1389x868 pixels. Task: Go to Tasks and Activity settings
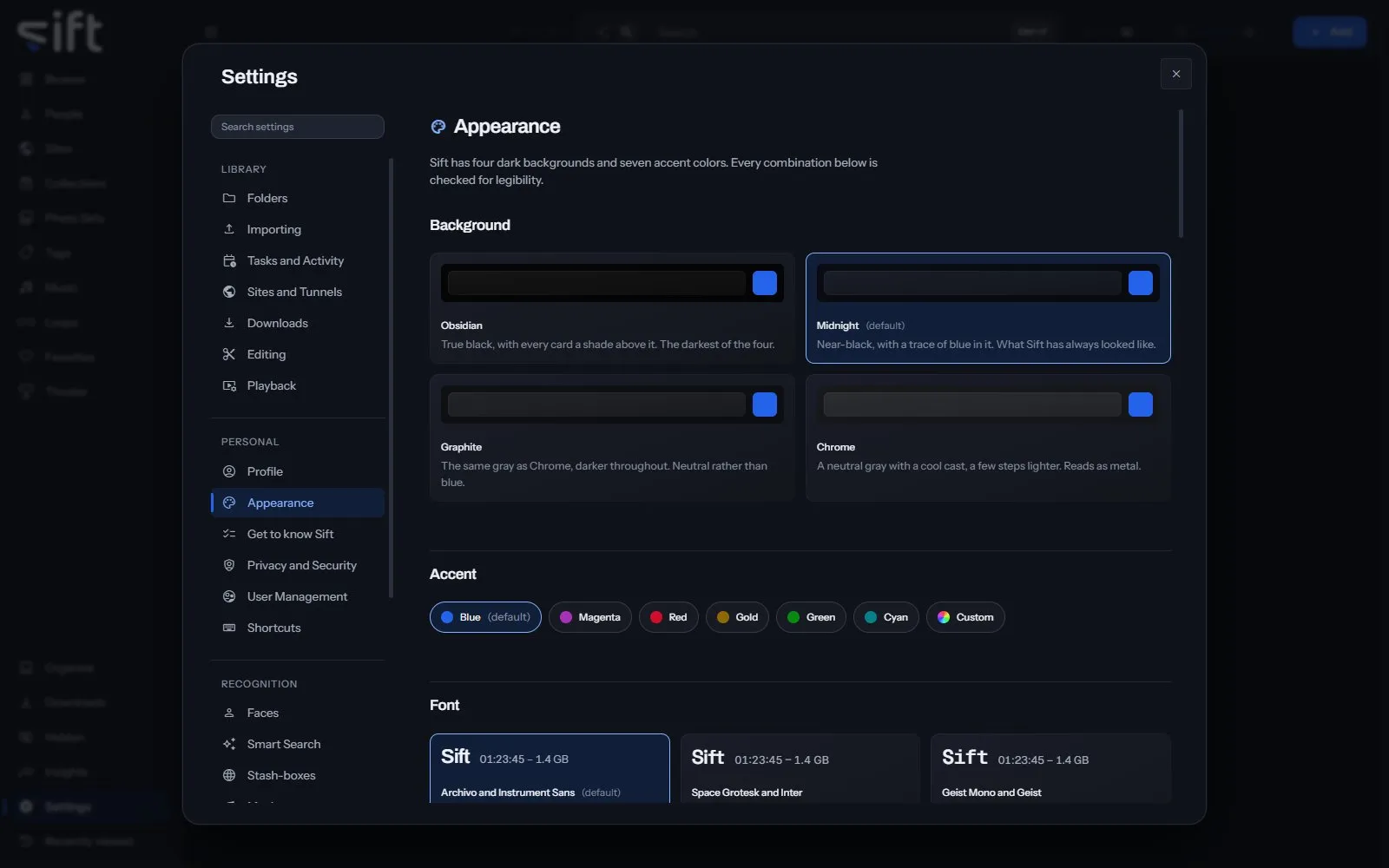click(298, 260)
